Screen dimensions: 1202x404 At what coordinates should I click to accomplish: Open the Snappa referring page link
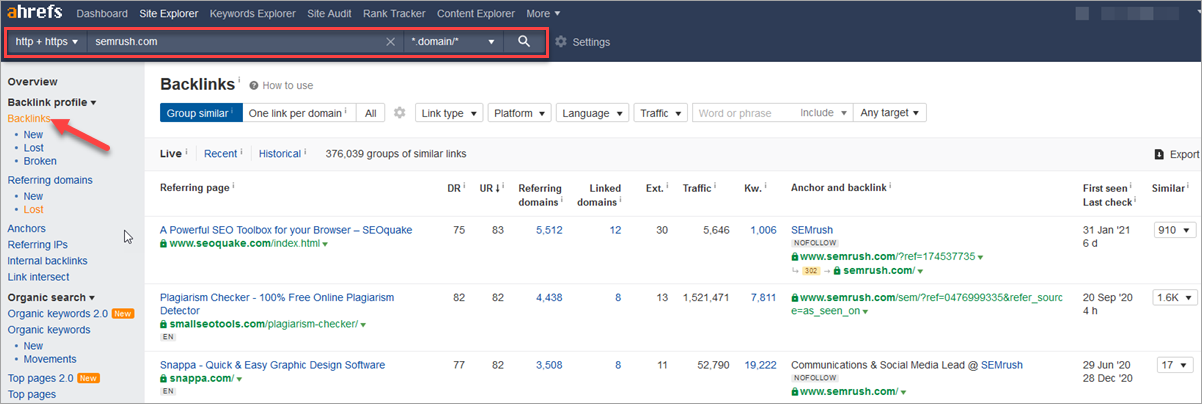click(272, 365)
